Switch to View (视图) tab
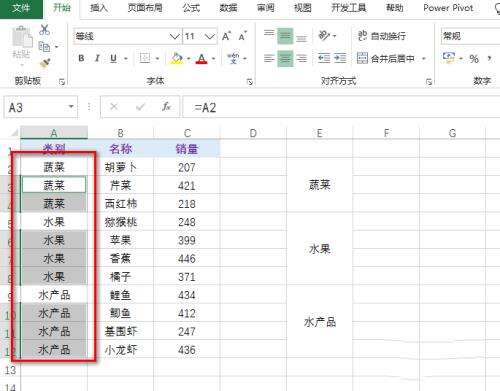 click(x=302, y=8)
